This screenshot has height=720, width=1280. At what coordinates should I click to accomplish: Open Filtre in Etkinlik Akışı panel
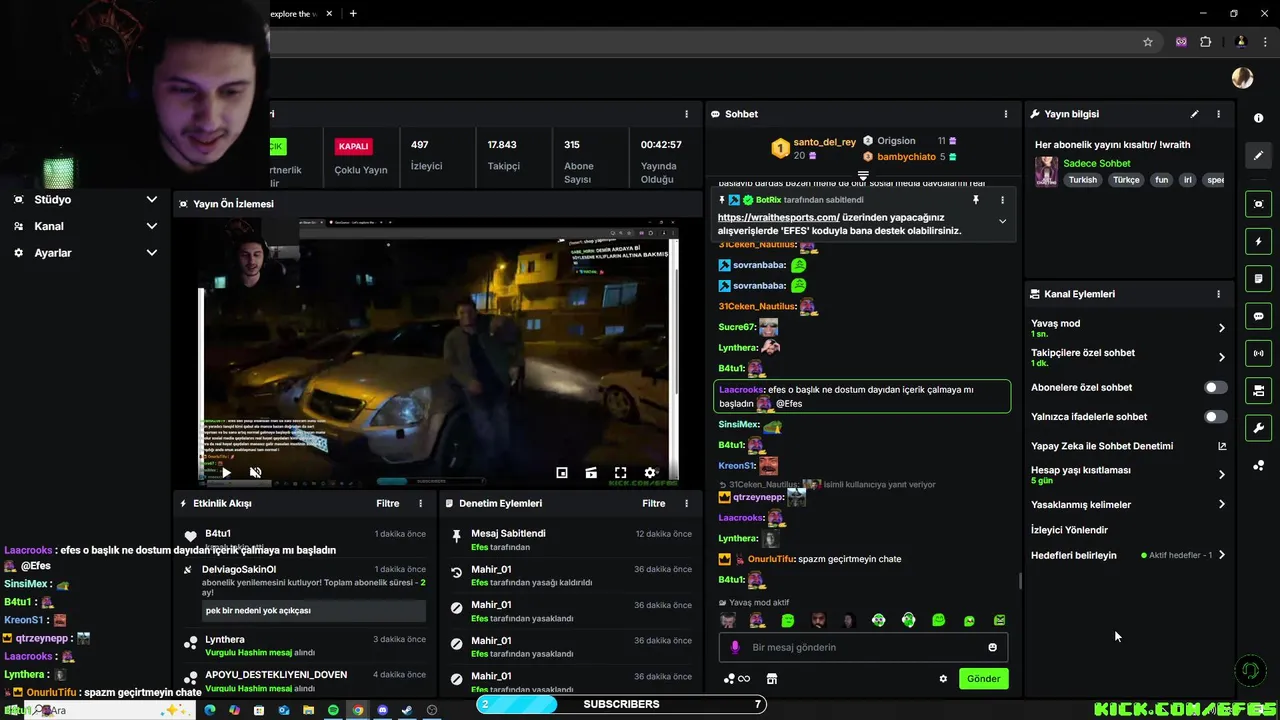click(x=388, y=503)
